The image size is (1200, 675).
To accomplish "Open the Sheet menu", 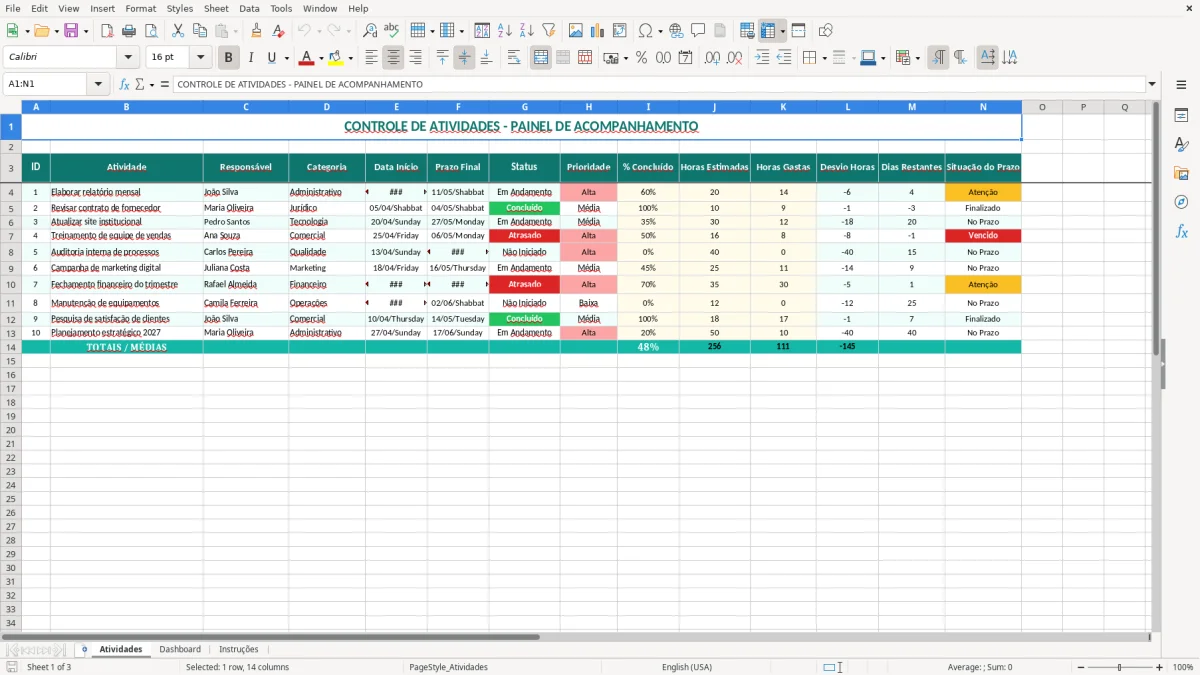I will (216, 8).
